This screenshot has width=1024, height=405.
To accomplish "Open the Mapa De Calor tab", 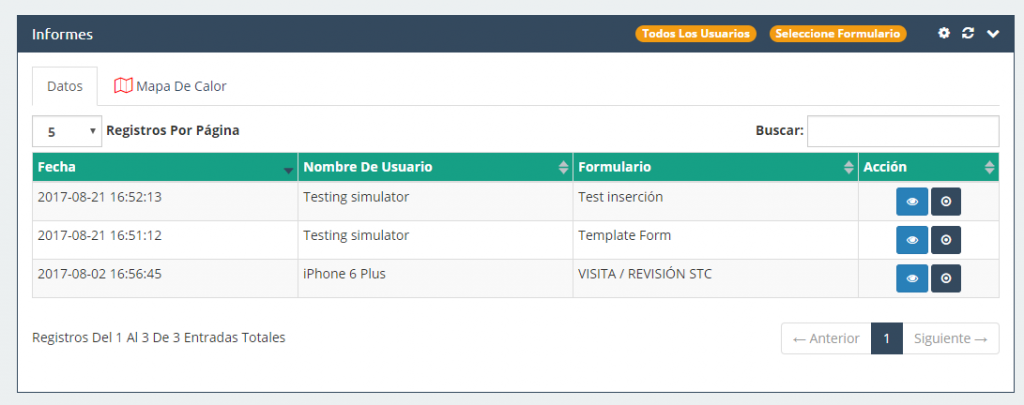I will tap(170, 86).
